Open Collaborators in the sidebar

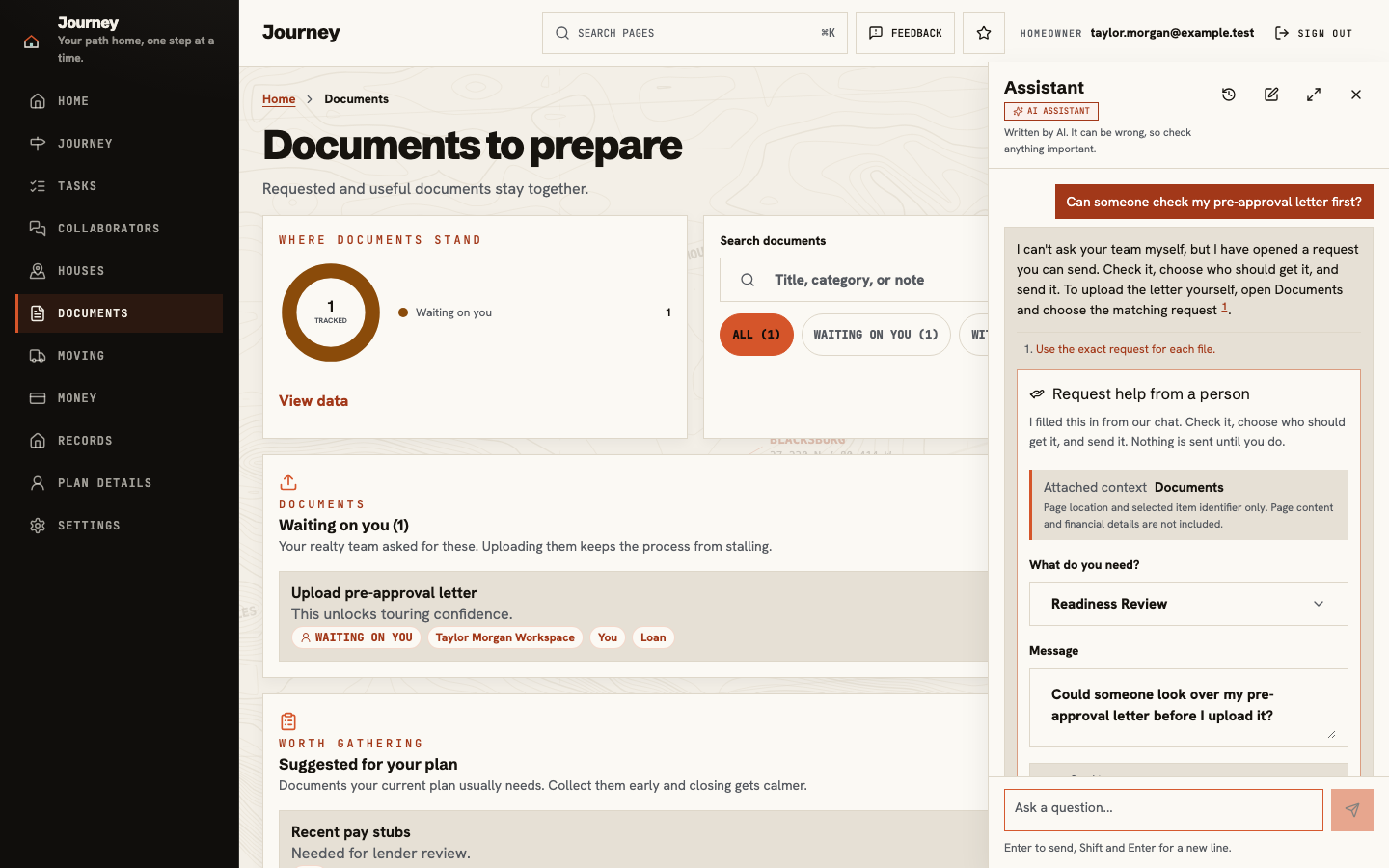(x=119, y=229)
